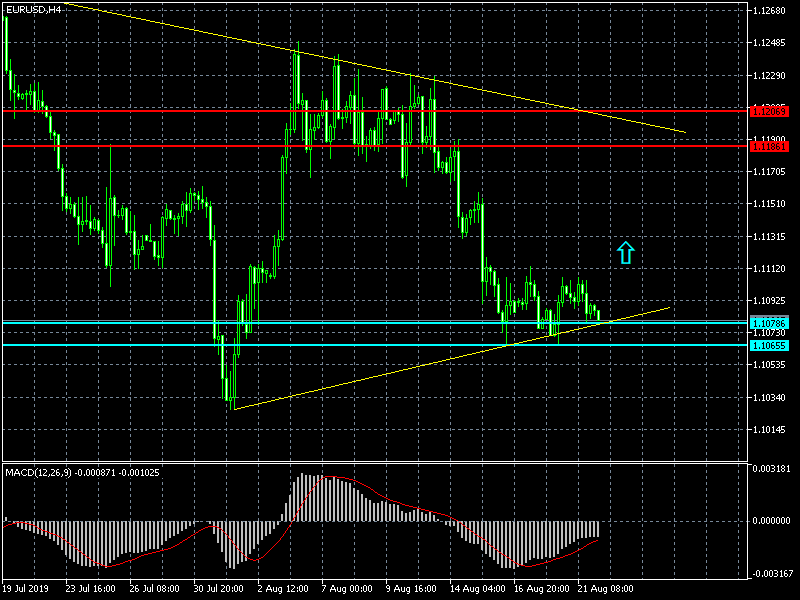
Task: Click the EURUSD,H4 chart title
Action: (32, 9)
